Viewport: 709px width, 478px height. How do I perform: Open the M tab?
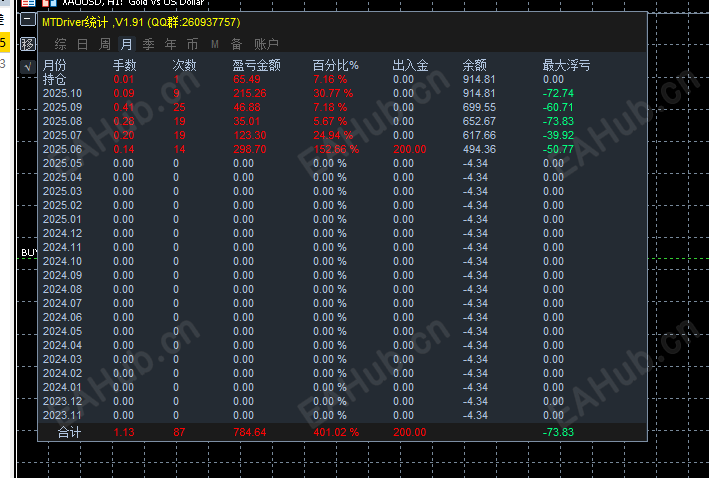coord(215,44)
